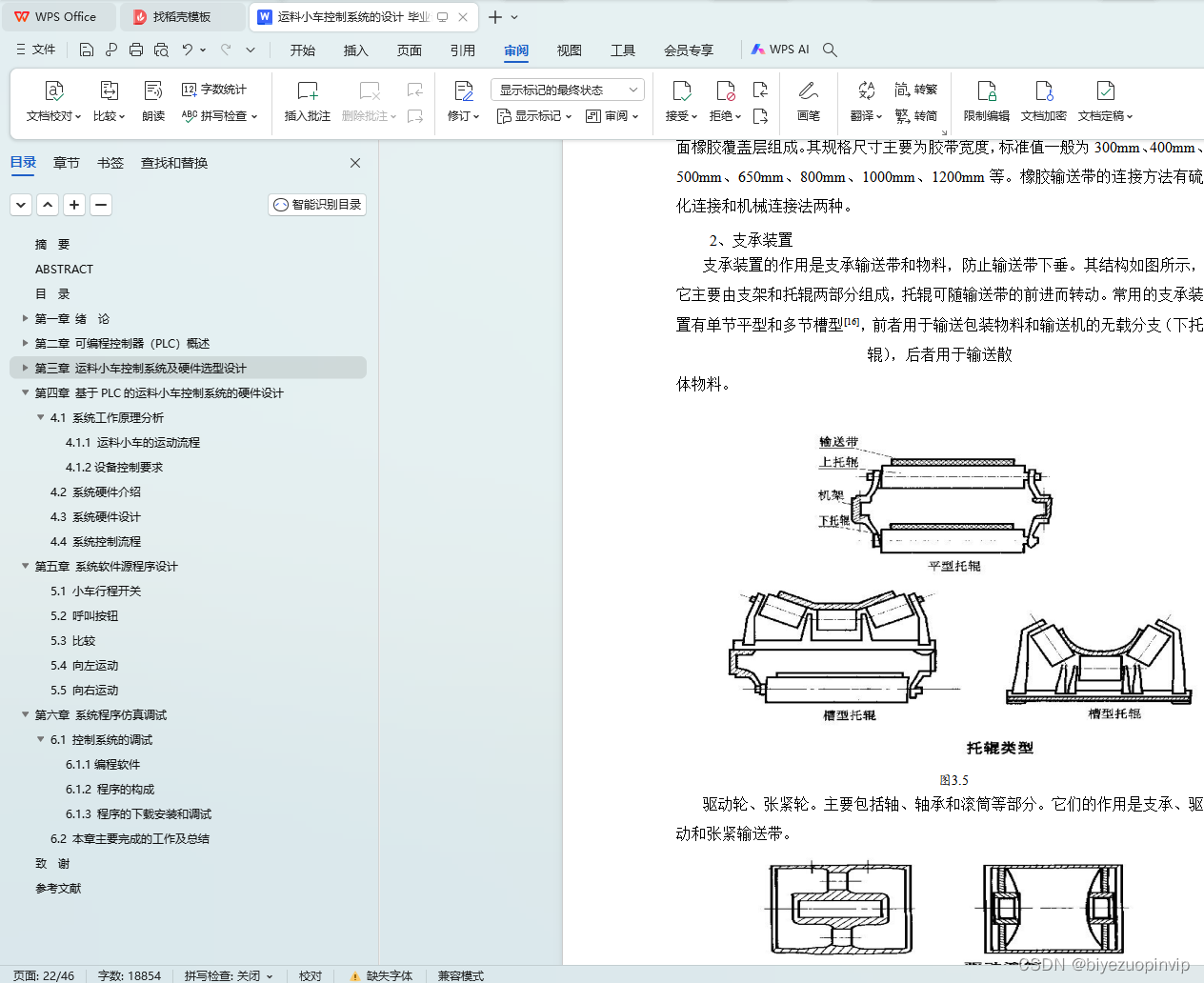Switch to the 视图 ribbon tab

pos(570,50)
